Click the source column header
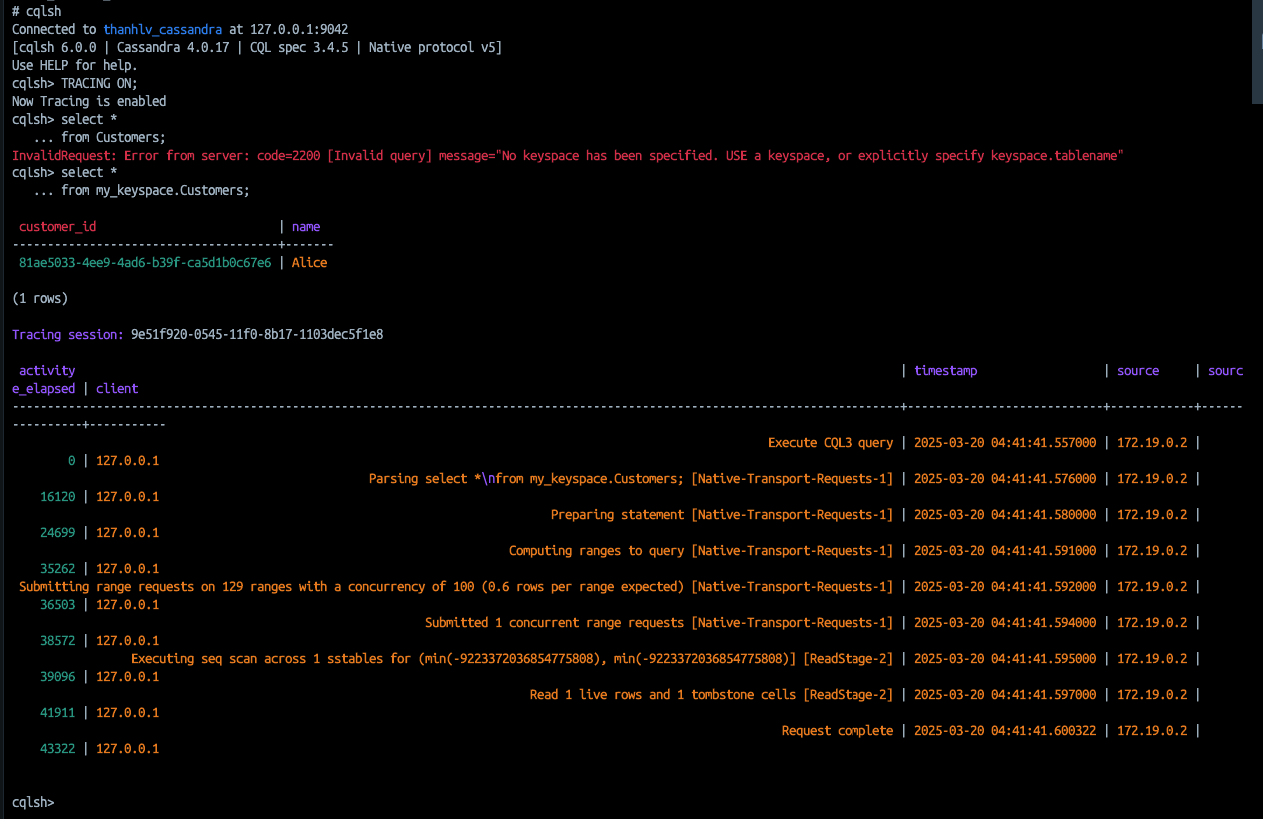 pyautogui.click(x=1138, y=372)
